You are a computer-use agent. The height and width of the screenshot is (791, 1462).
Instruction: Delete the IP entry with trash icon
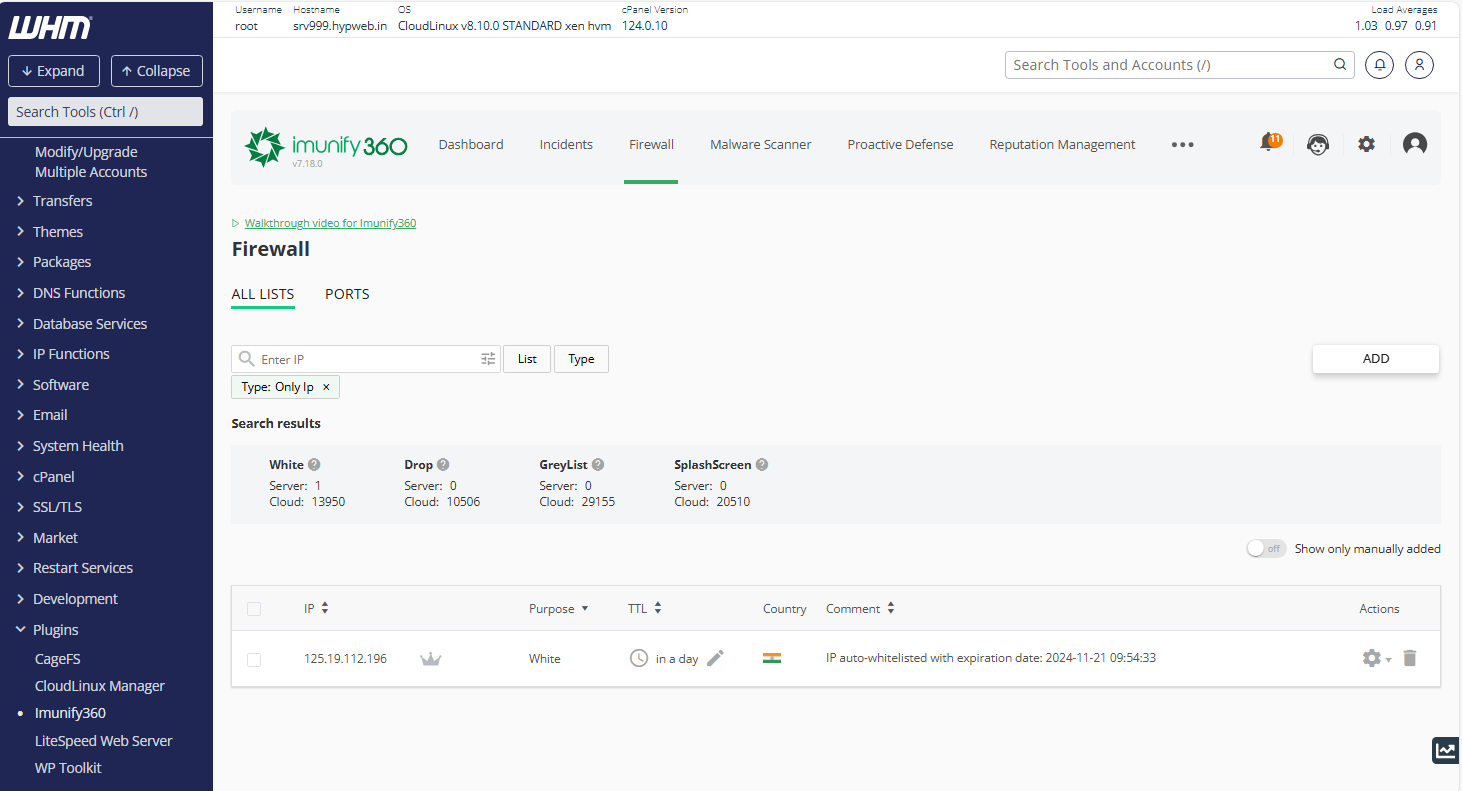click(x=1410, y=658)
